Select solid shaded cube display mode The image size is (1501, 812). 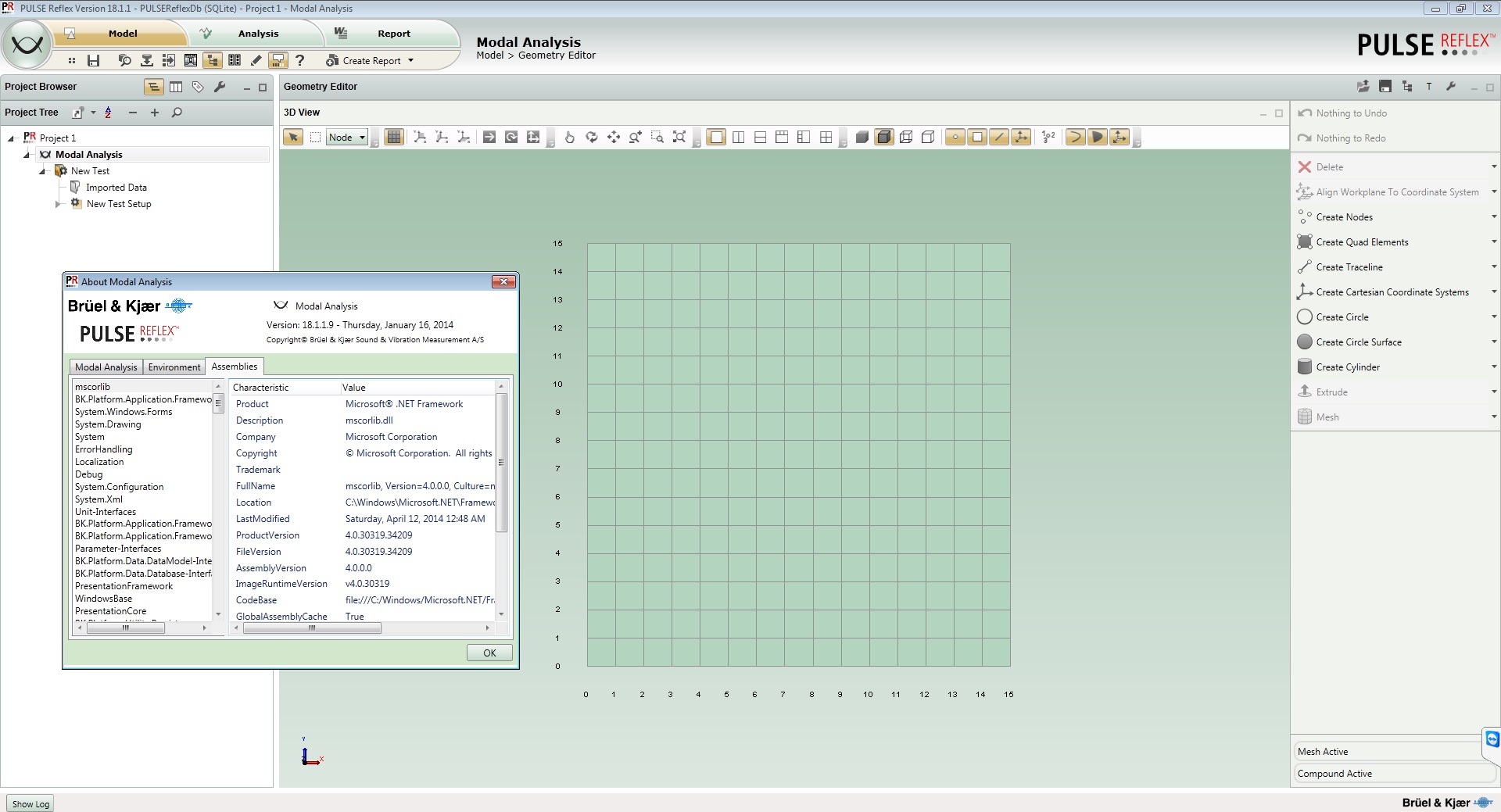tap(862, 138)
